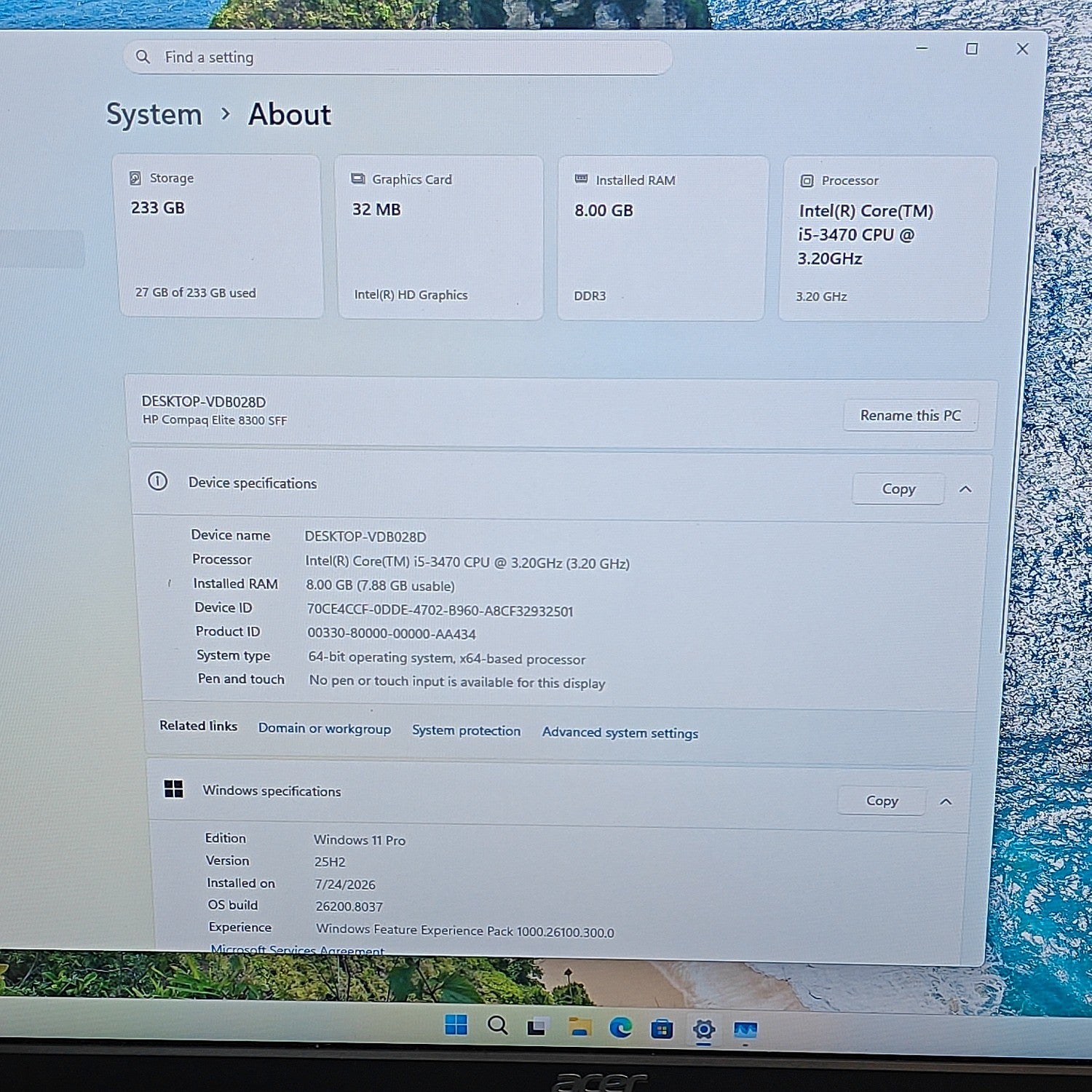Select the Device ID value
1092x1092 pixels.
coord(440,611)
